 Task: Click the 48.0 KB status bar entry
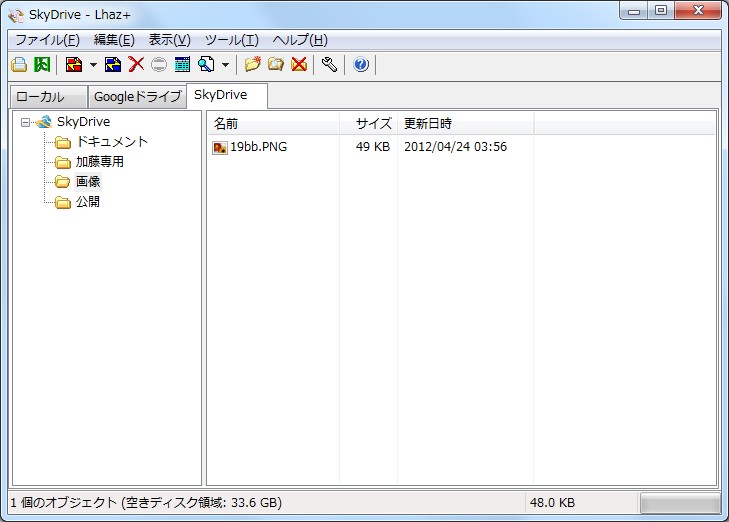[x=552, y=502]
